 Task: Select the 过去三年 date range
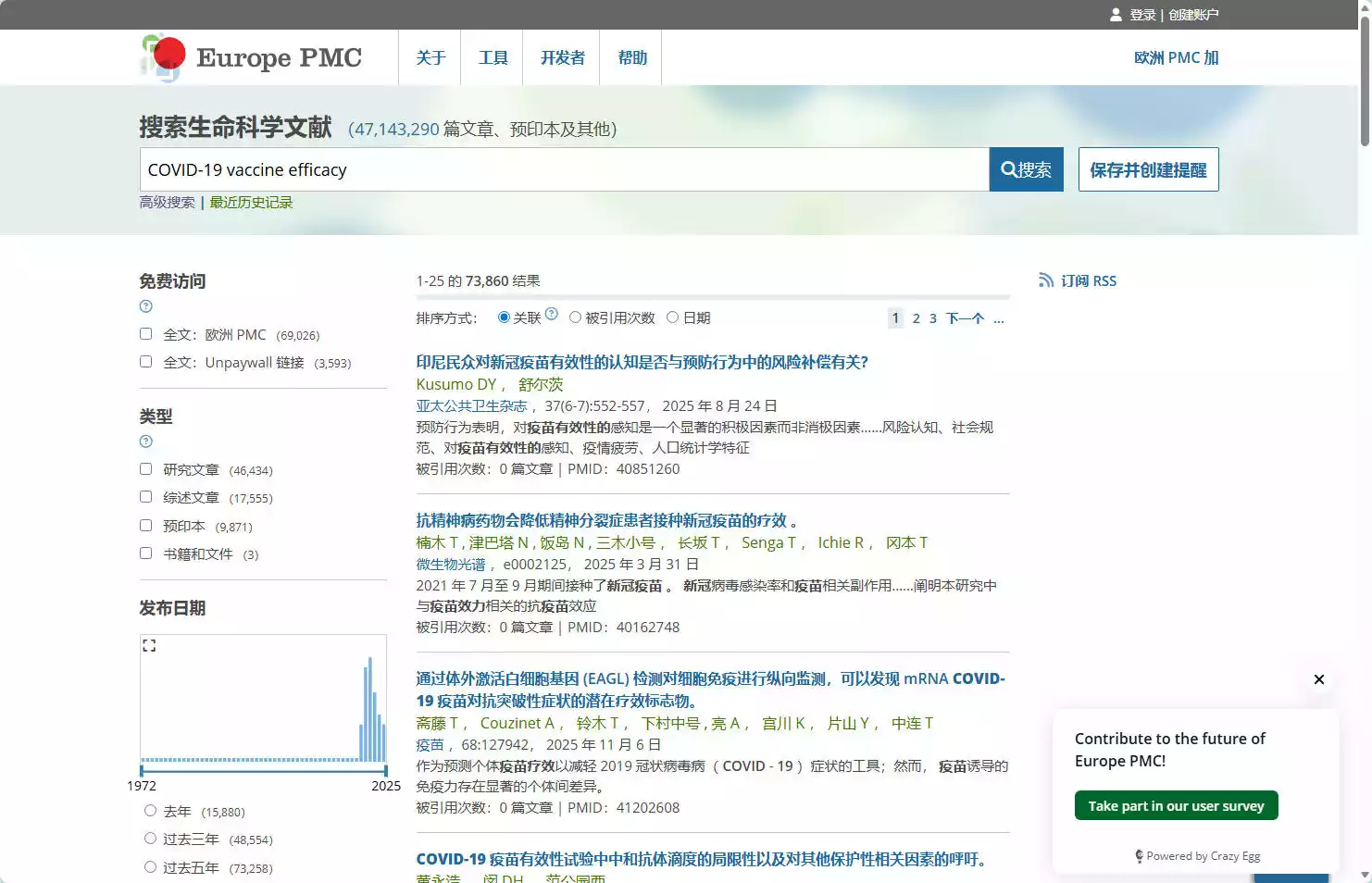(x=150, y=839)
